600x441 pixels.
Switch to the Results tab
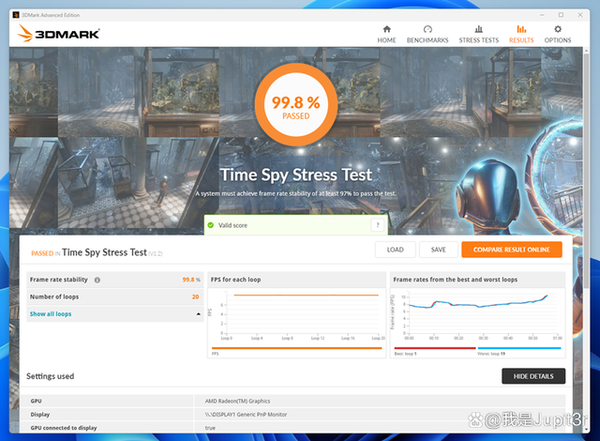(521, 34)
